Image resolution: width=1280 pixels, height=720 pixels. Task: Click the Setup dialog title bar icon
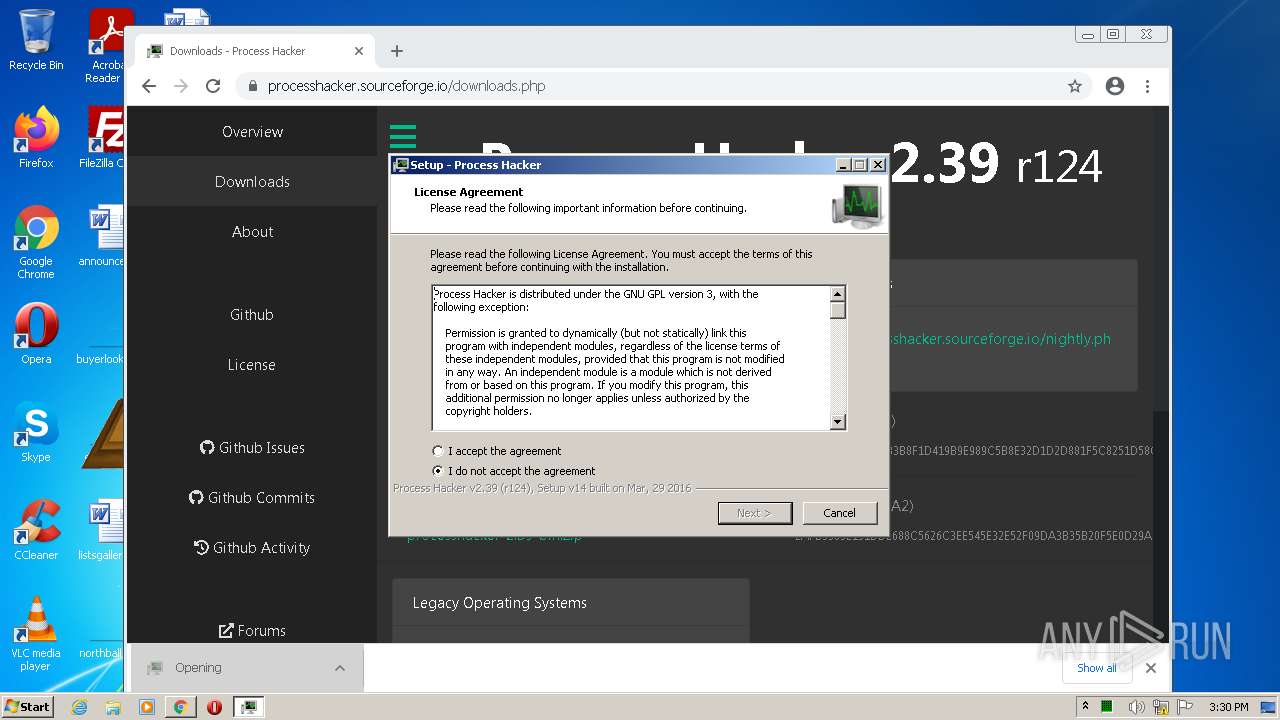click(x=401, y=165)
